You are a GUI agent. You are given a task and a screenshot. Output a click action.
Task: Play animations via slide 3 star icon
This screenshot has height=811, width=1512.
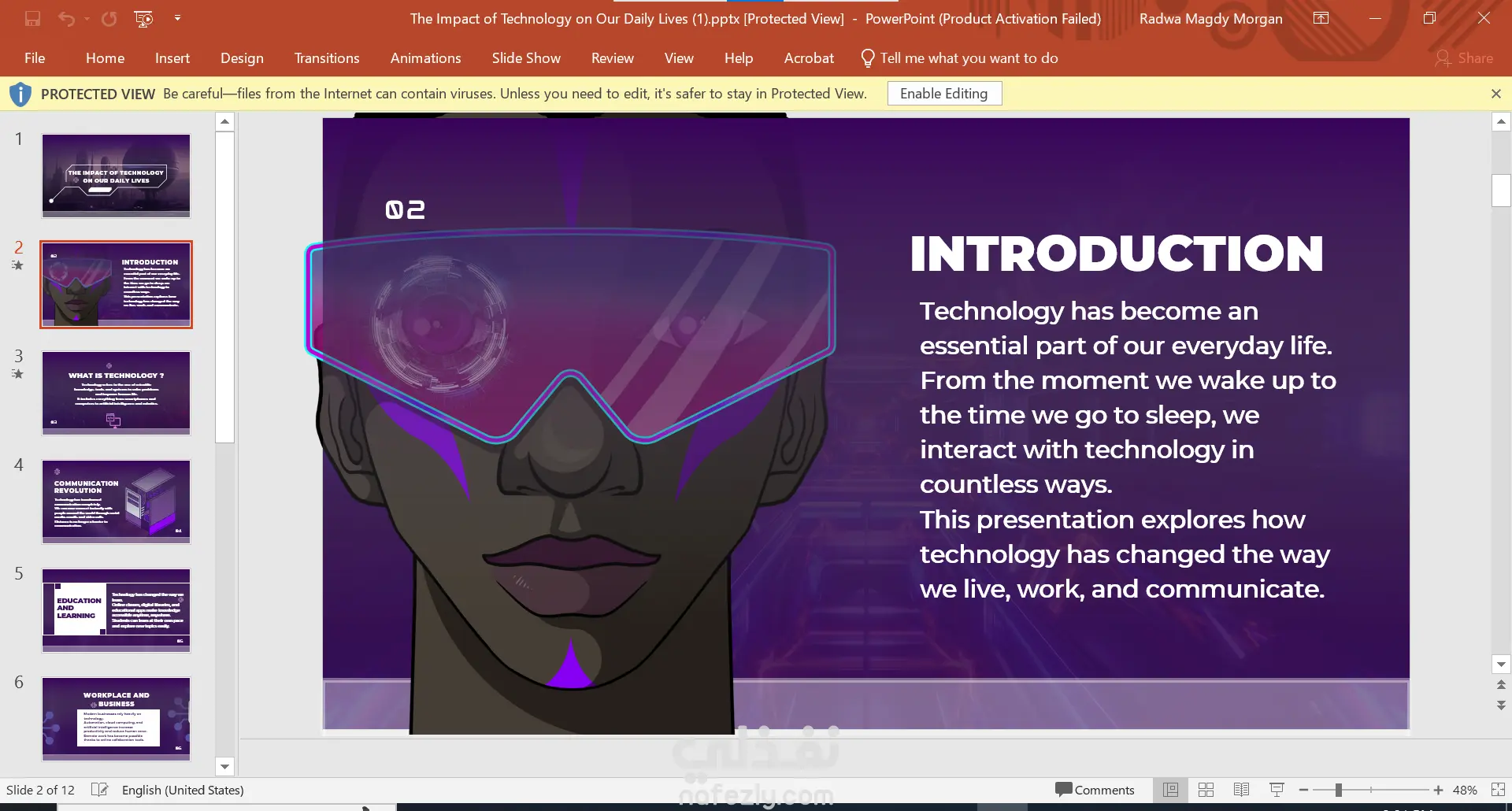[17, 375]
